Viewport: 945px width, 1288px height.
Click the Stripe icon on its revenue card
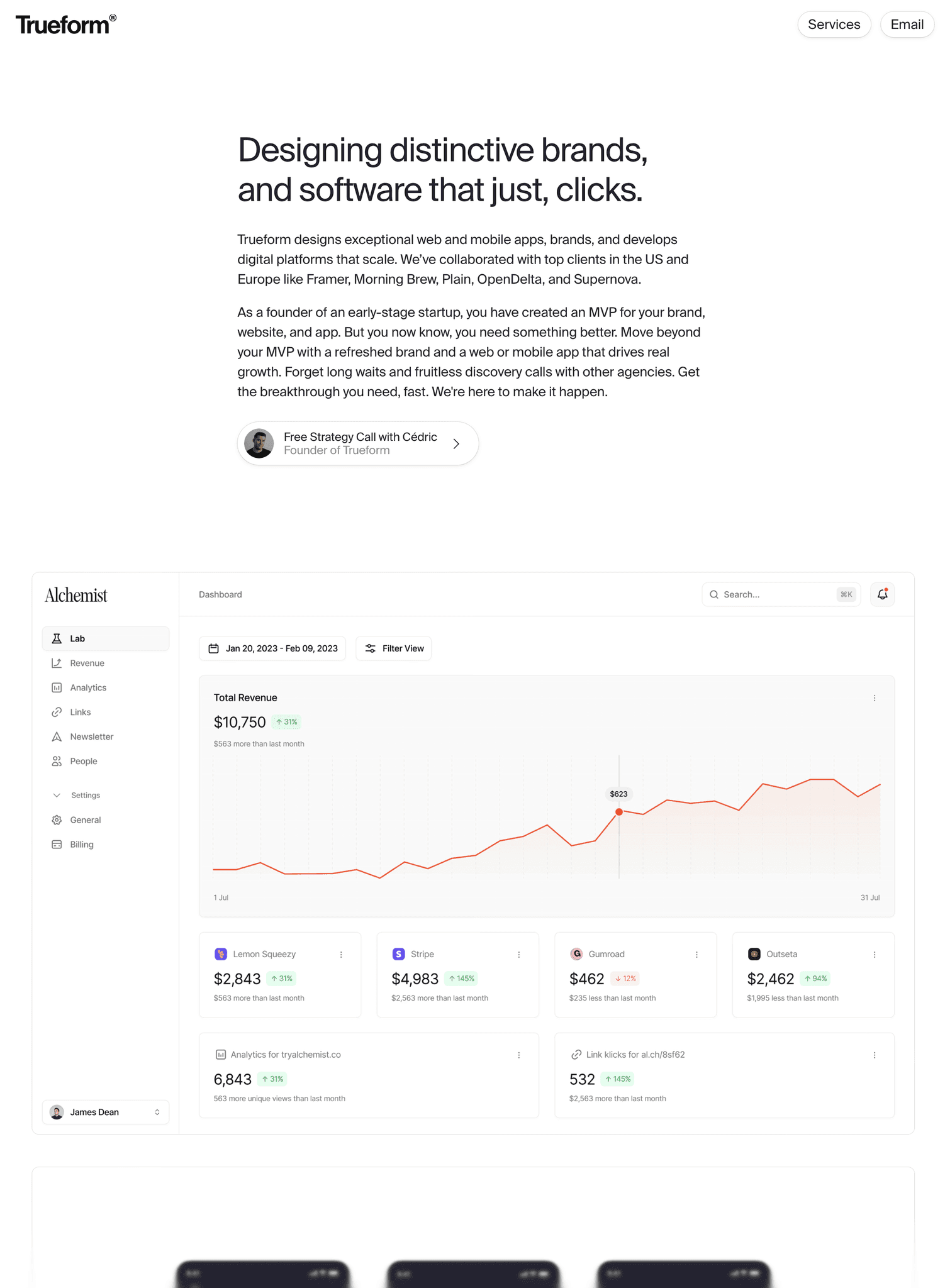click(399, 954)
